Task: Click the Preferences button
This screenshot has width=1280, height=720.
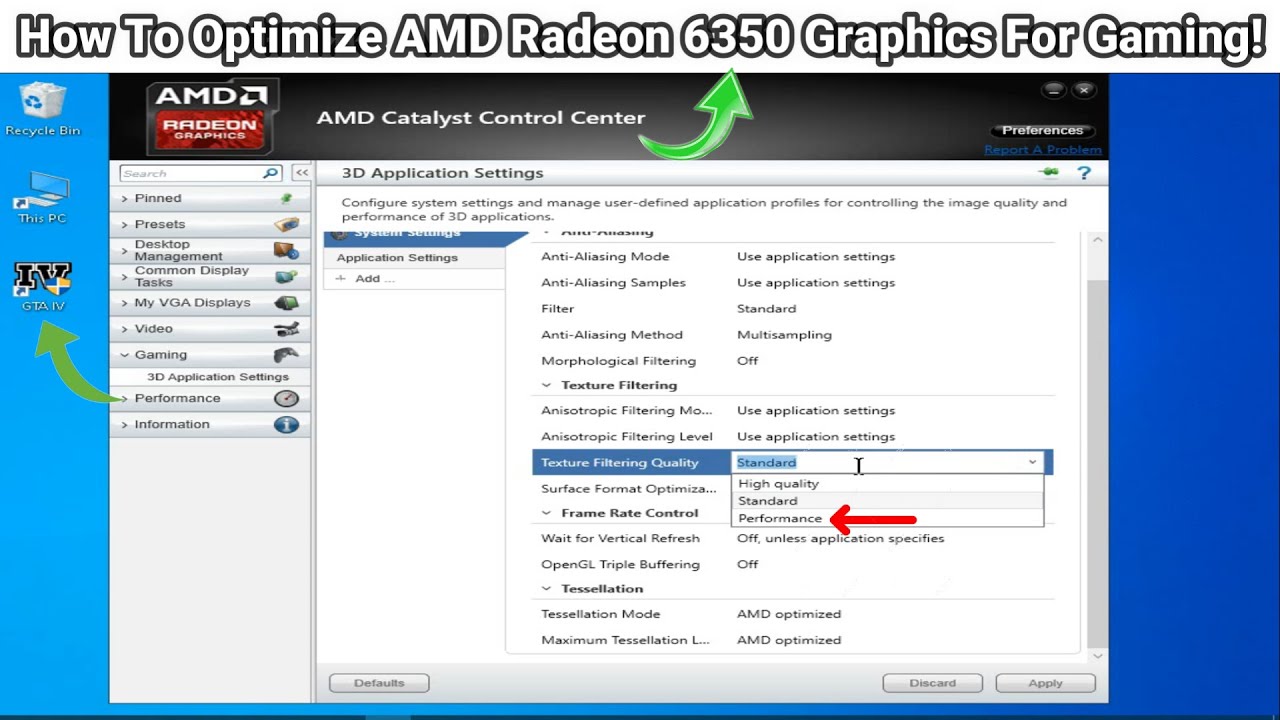Action: tap(1042, 130)
